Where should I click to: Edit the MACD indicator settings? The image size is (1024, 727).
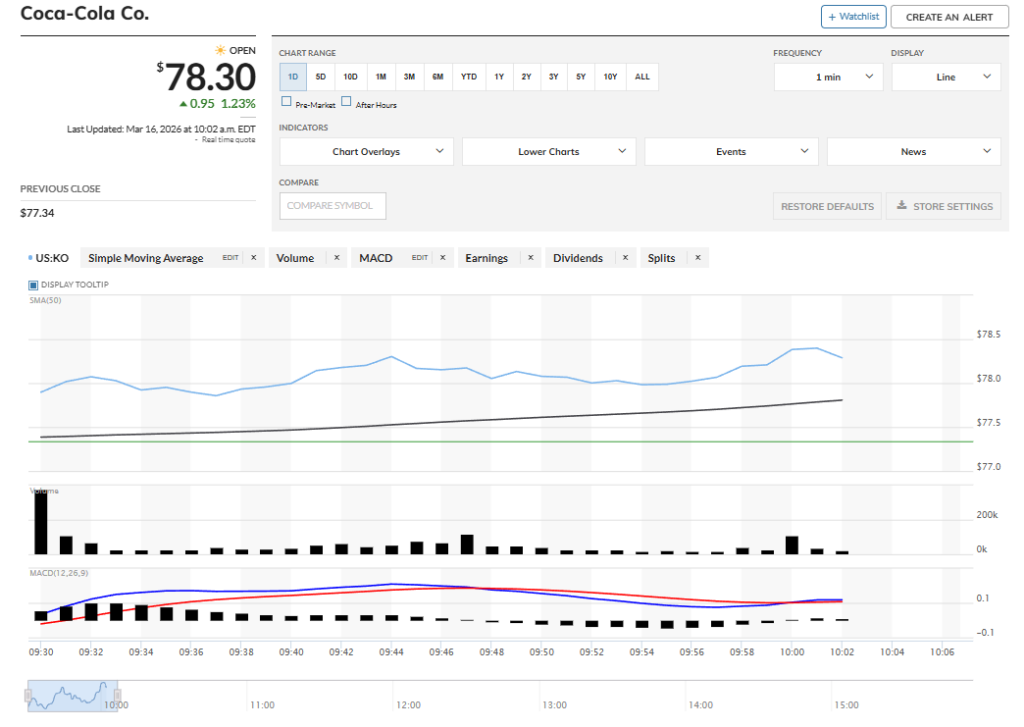420,258
